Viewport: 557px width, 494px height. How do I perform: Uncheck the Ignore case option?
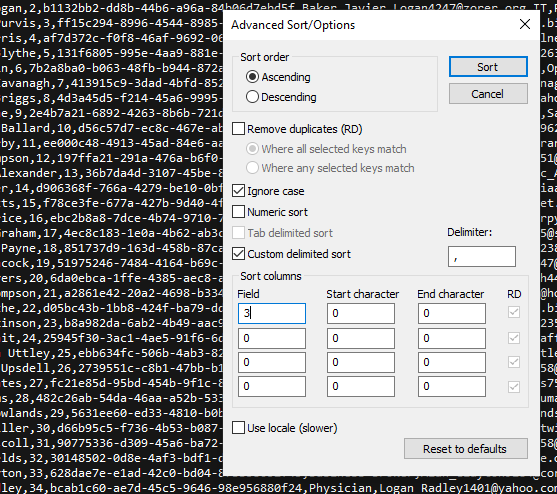238,191
